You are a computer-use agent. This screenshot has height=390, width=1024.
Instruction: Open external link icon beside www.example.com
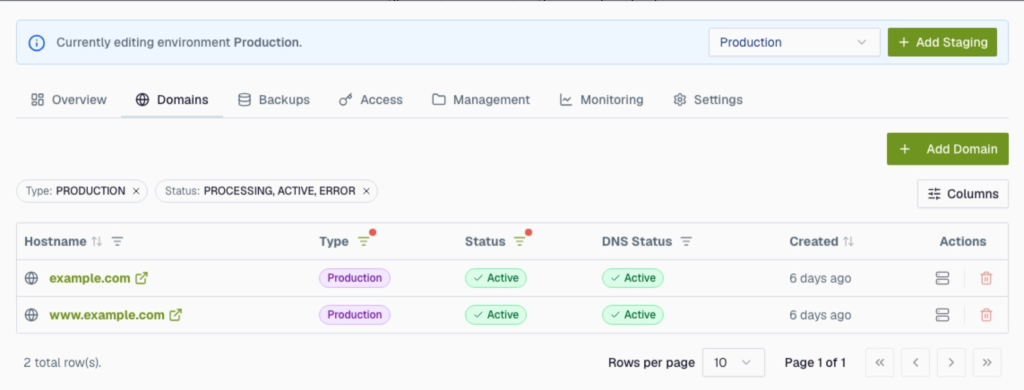175,315
